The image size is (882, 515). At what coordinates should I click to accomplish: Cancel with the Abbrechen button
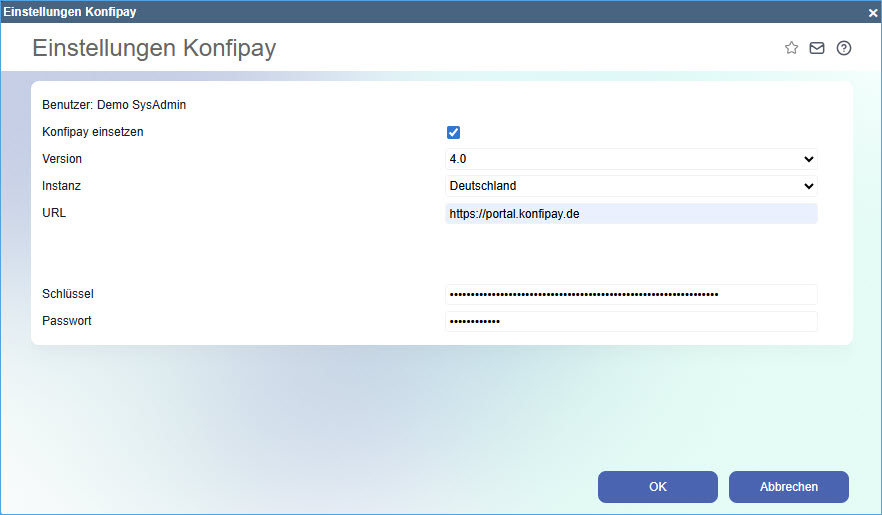click(789, 487)
